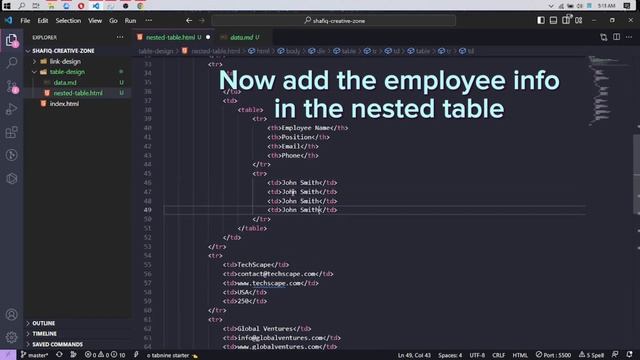This screenshot has height=360, width=640.
Task: Open data.md in the explorer tree
Action: tap(65, 82)
